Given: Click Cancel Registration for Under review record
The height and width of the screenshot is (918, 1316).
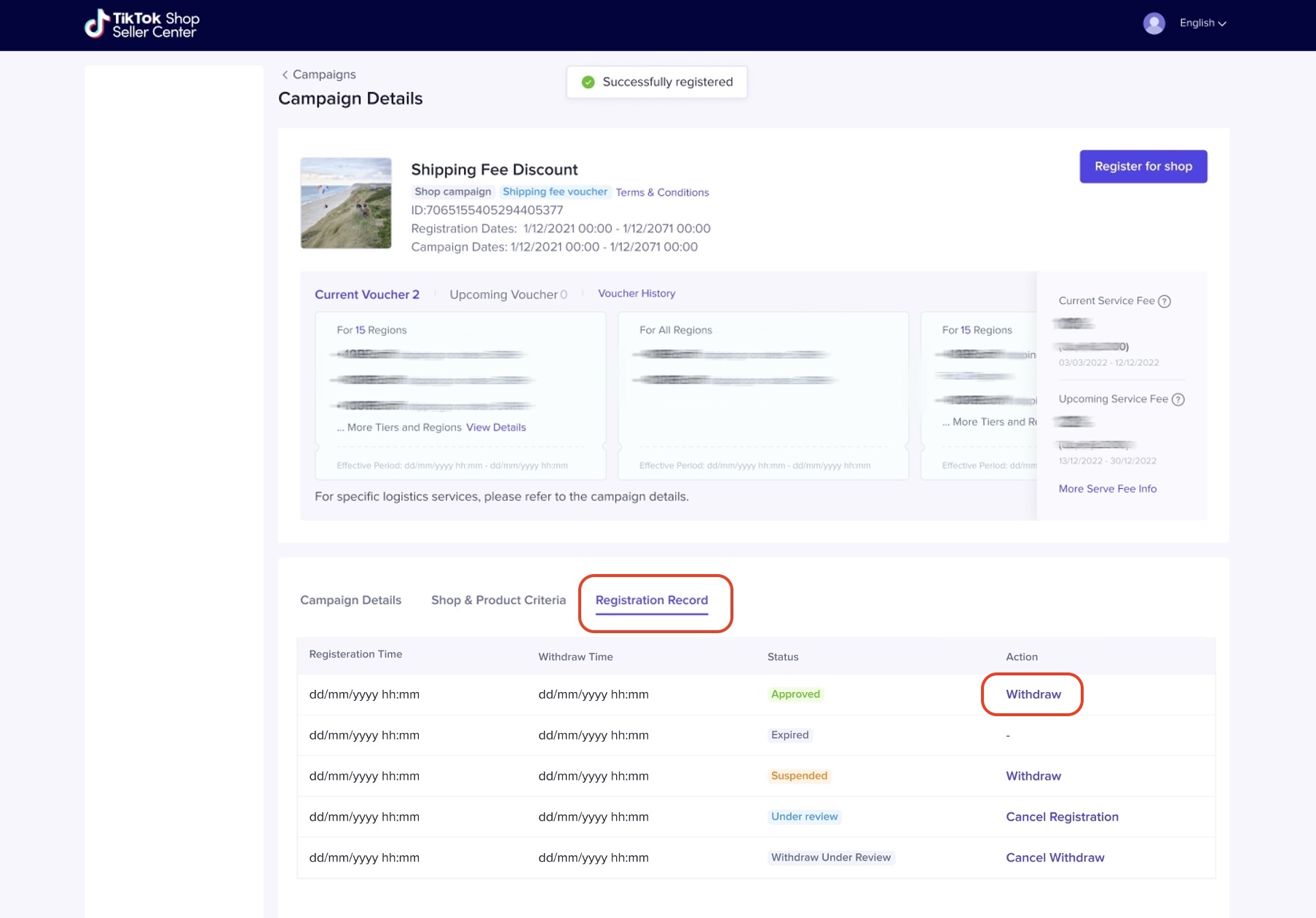Looking at the screenshot, I should coord(1061,817).
